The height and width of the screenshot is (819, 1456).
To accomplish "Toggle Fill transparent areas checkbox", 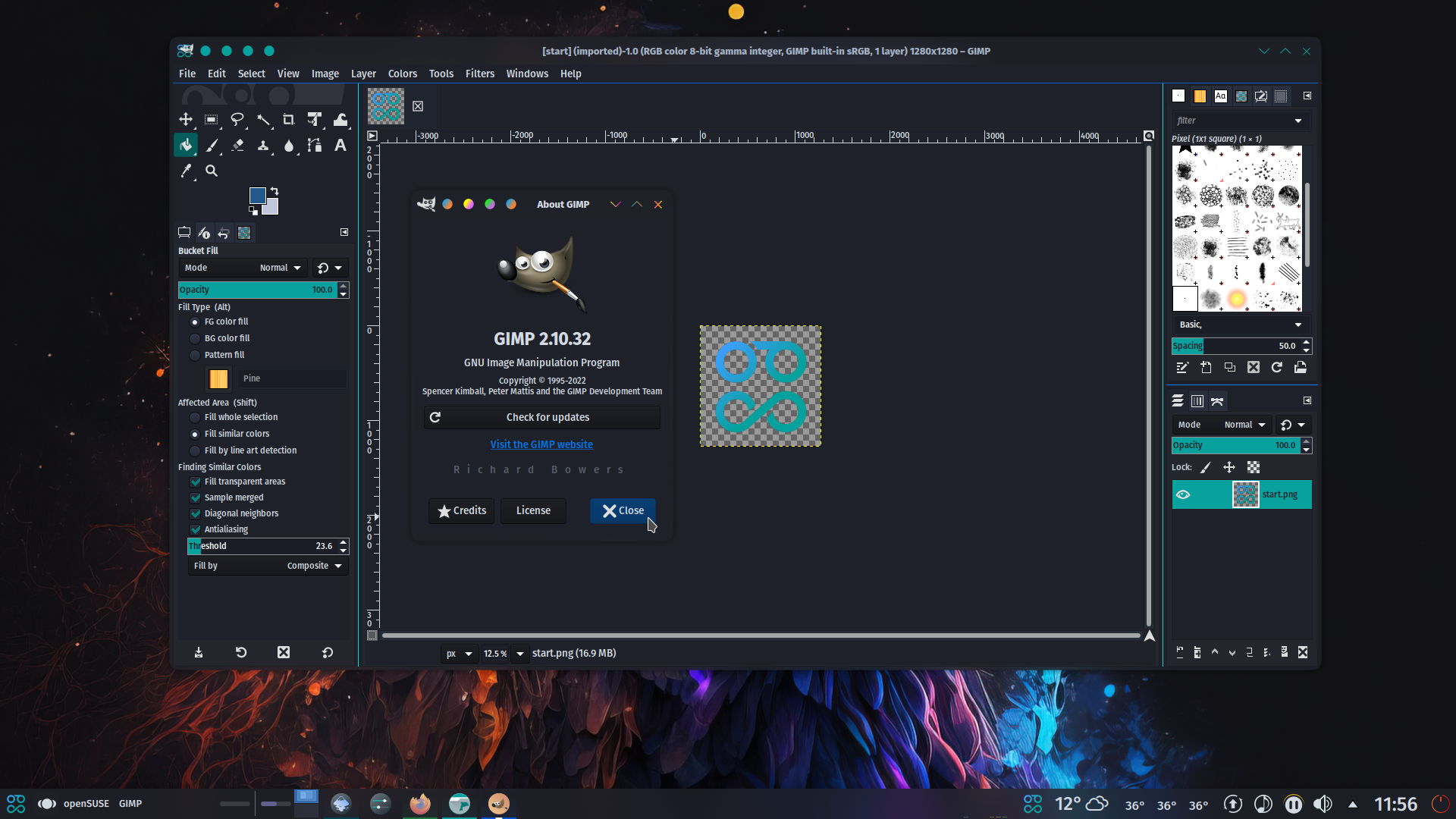I will [x=196, y=482].
